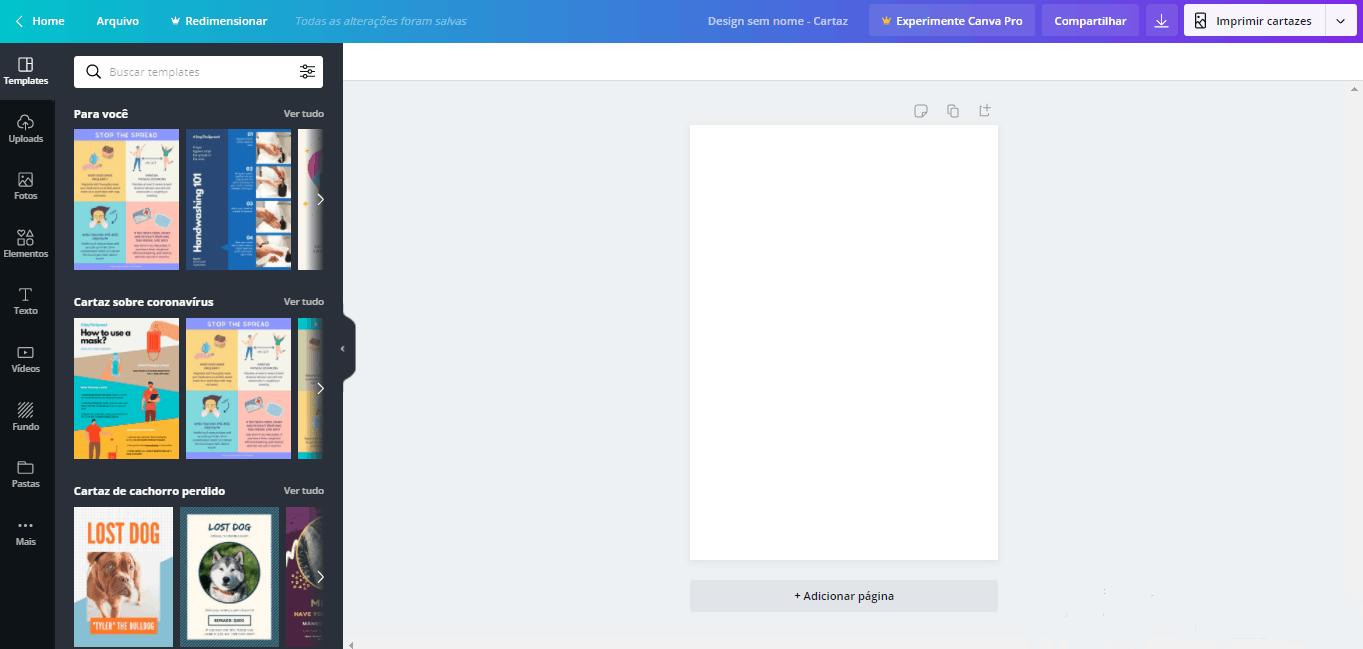The width and height of the screenshot is (1363, 649).
Task: Open the Redimensionar menu
Action: [x=219, y=21]
